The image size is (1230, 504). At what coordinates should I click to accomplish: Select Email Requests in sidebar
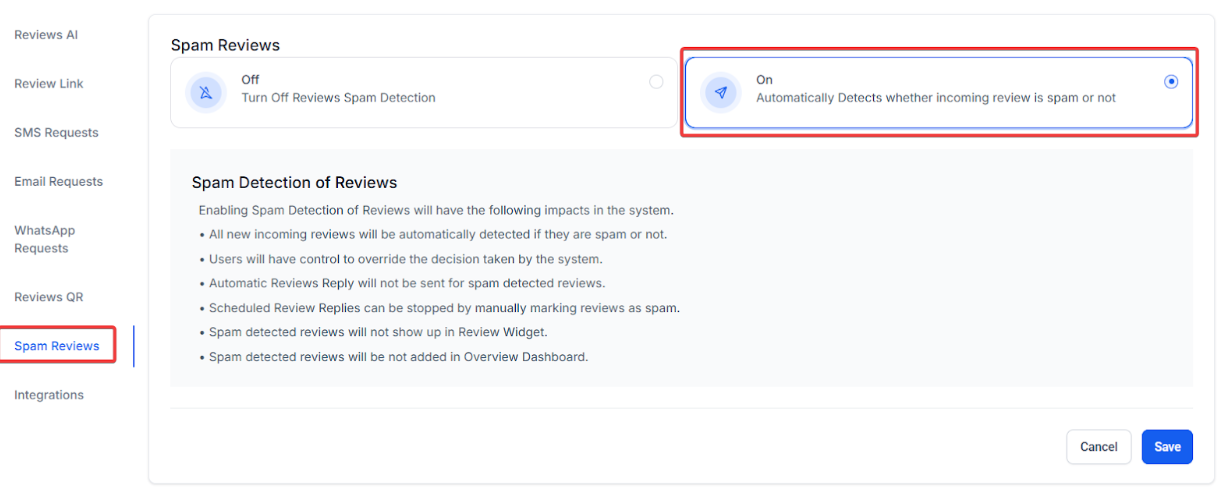(58, 182)
